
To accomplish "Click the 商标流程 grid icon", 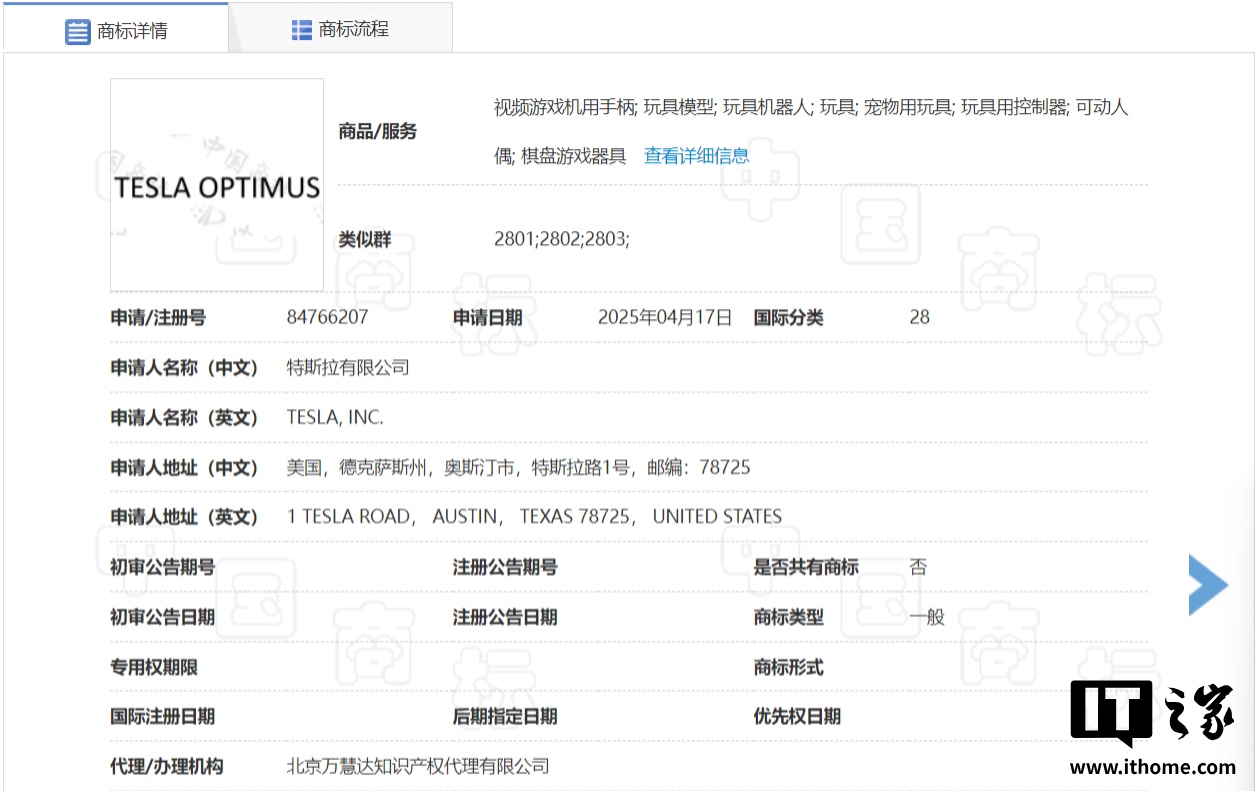I will tap(302, 30).
